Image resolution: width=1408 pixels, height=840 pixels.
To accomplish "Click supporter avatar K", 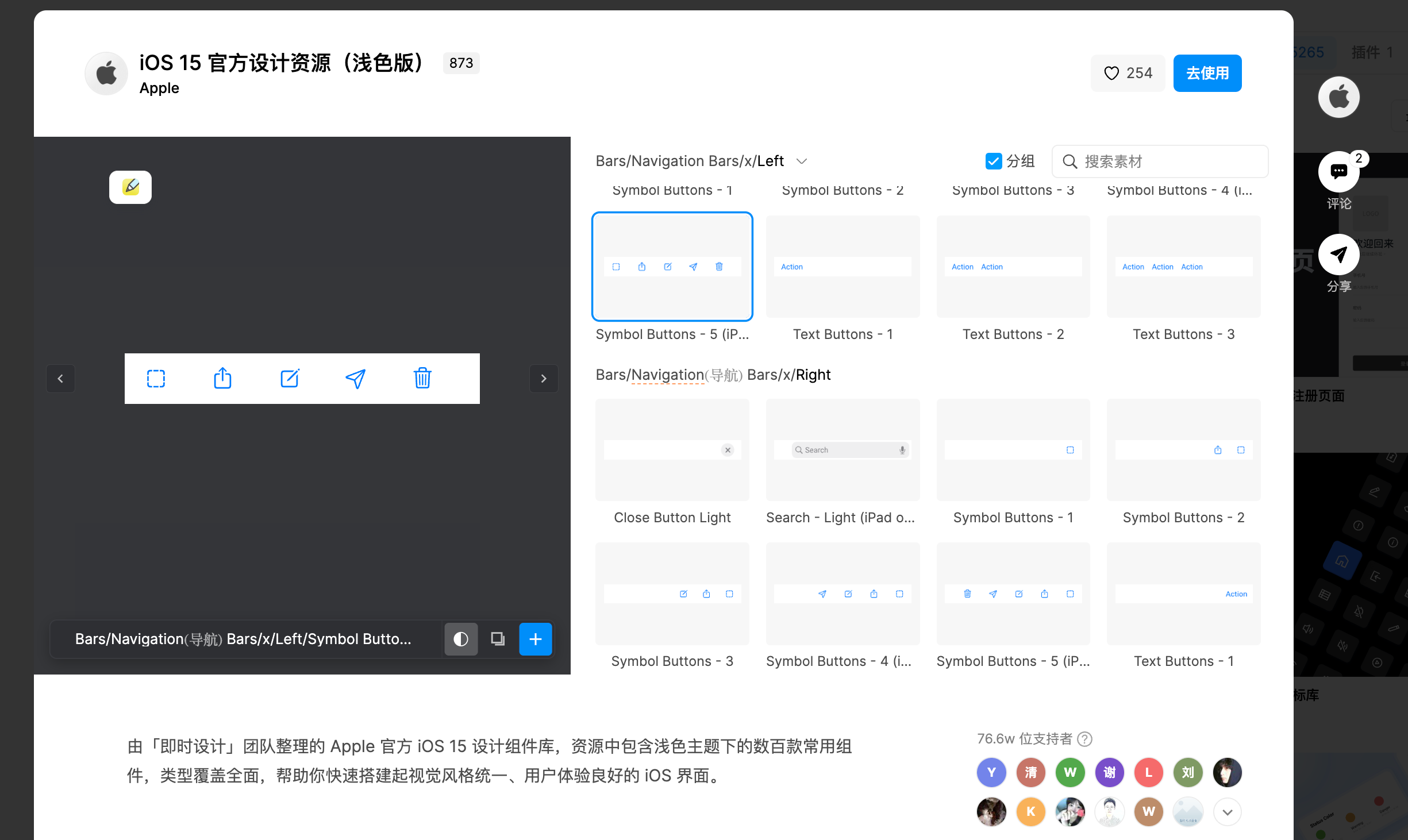I will pyautogui.click(x=1031, y=811).
